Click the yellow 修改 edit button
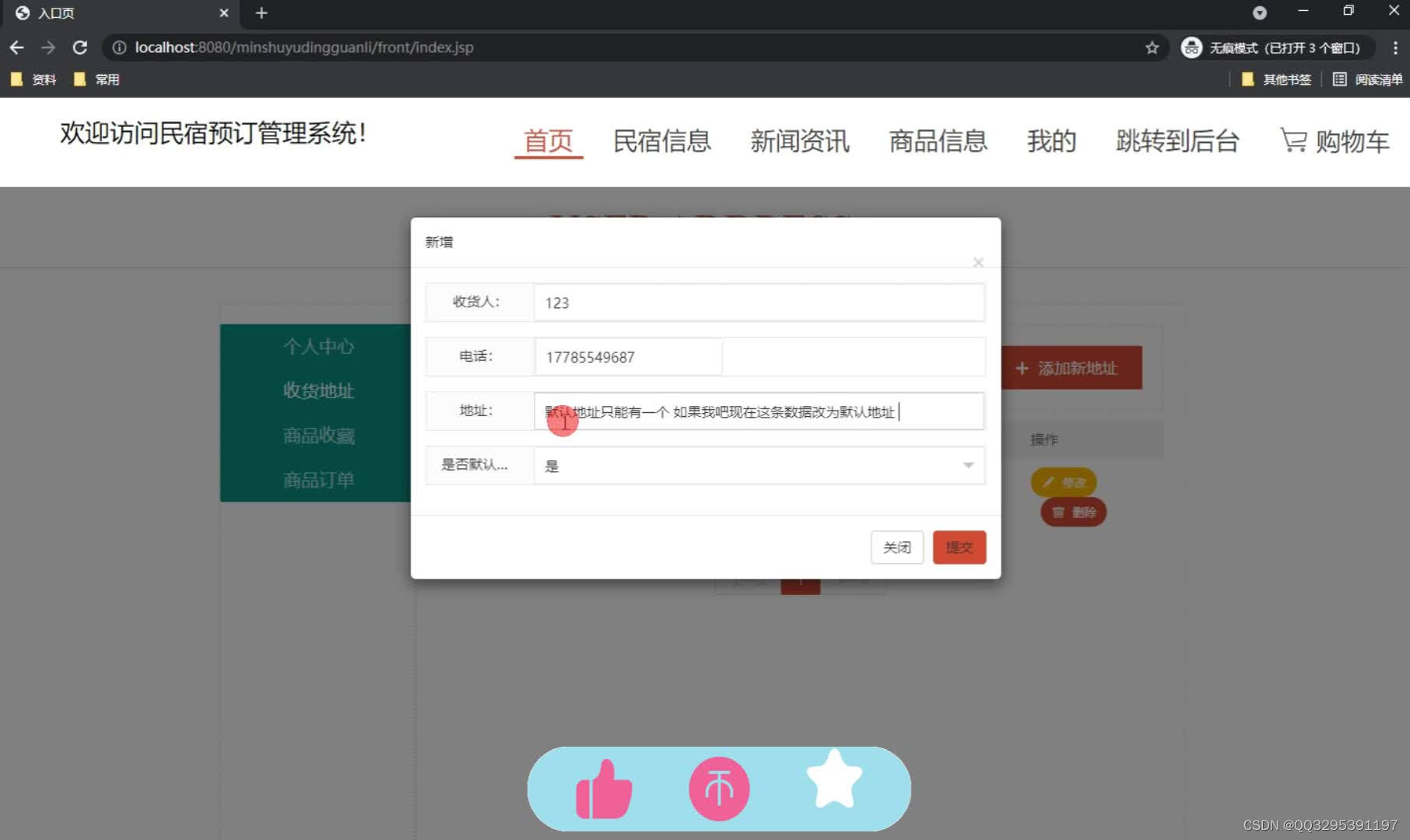 (1064, 482)
